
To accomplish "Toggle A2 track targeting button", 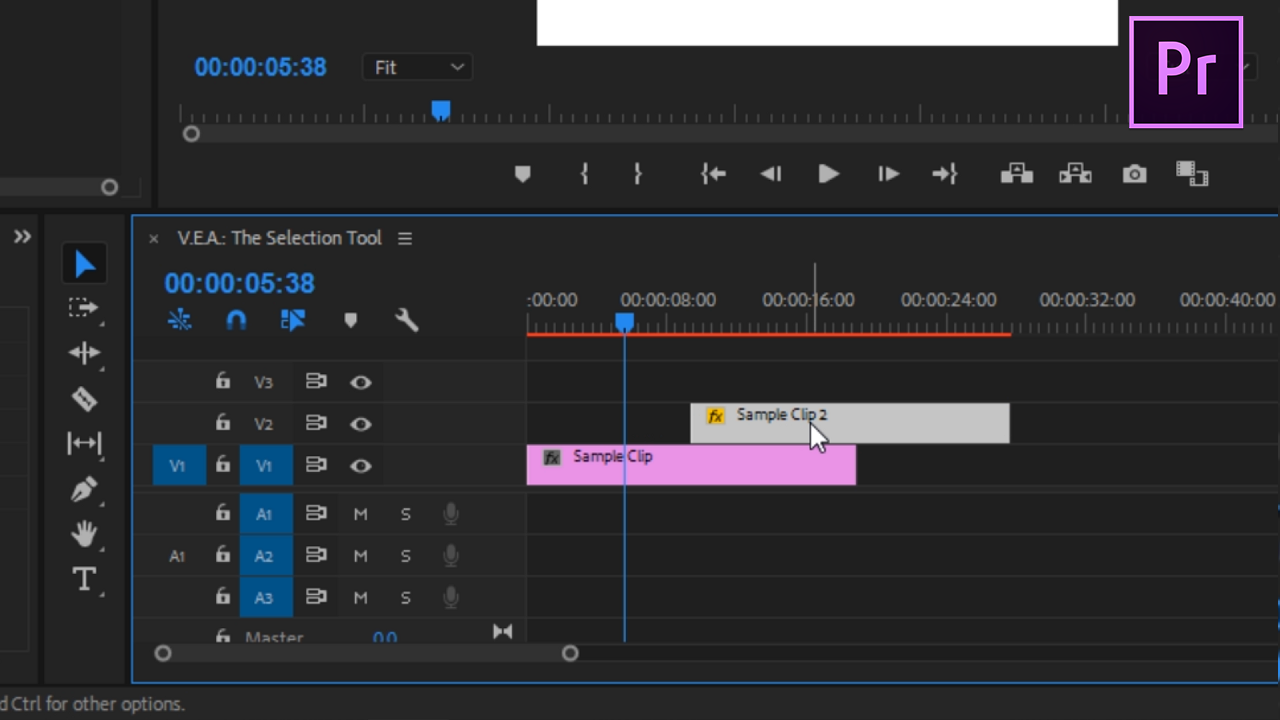I will point(265,556).
